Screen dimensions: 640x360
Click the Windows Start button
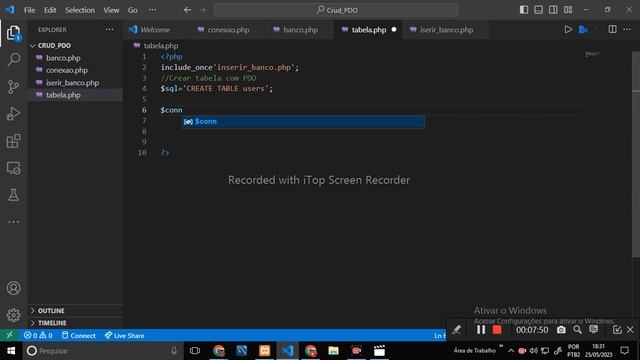tap(11, 351)
